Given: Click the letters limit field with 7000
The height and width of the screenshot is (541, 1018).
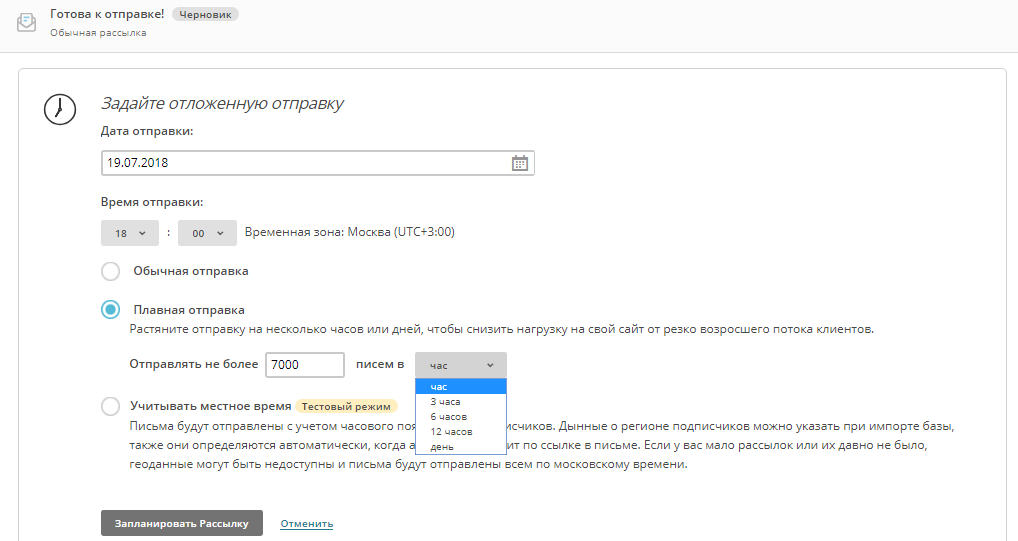Looking at the screenshot, I should [305, 365].
